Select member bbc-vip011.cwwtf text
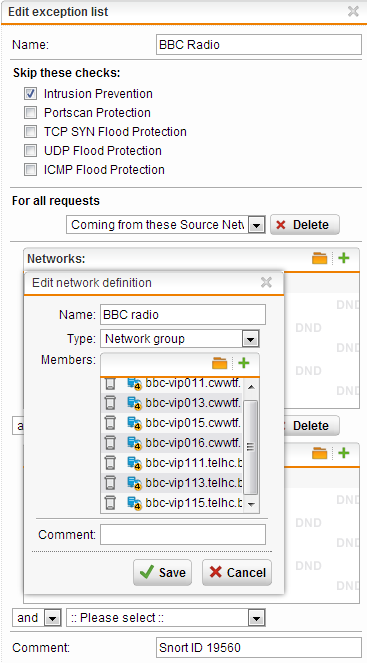 click(194, 384)
